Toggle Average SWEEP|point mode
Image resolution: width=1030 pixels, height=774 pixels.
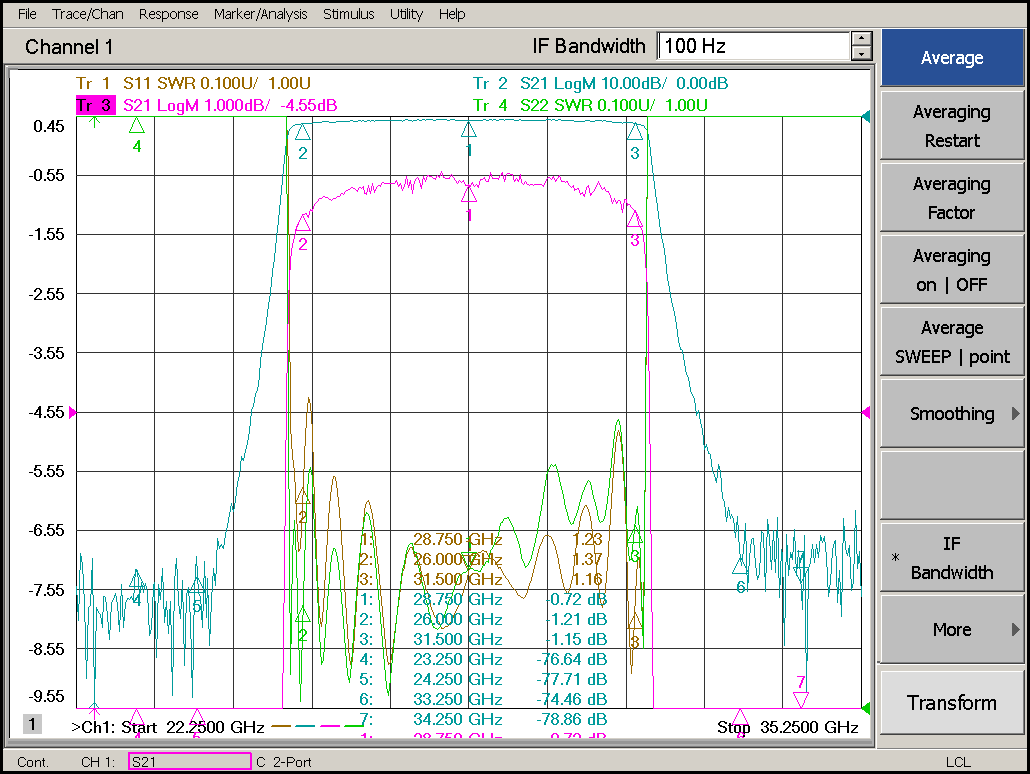951,342
